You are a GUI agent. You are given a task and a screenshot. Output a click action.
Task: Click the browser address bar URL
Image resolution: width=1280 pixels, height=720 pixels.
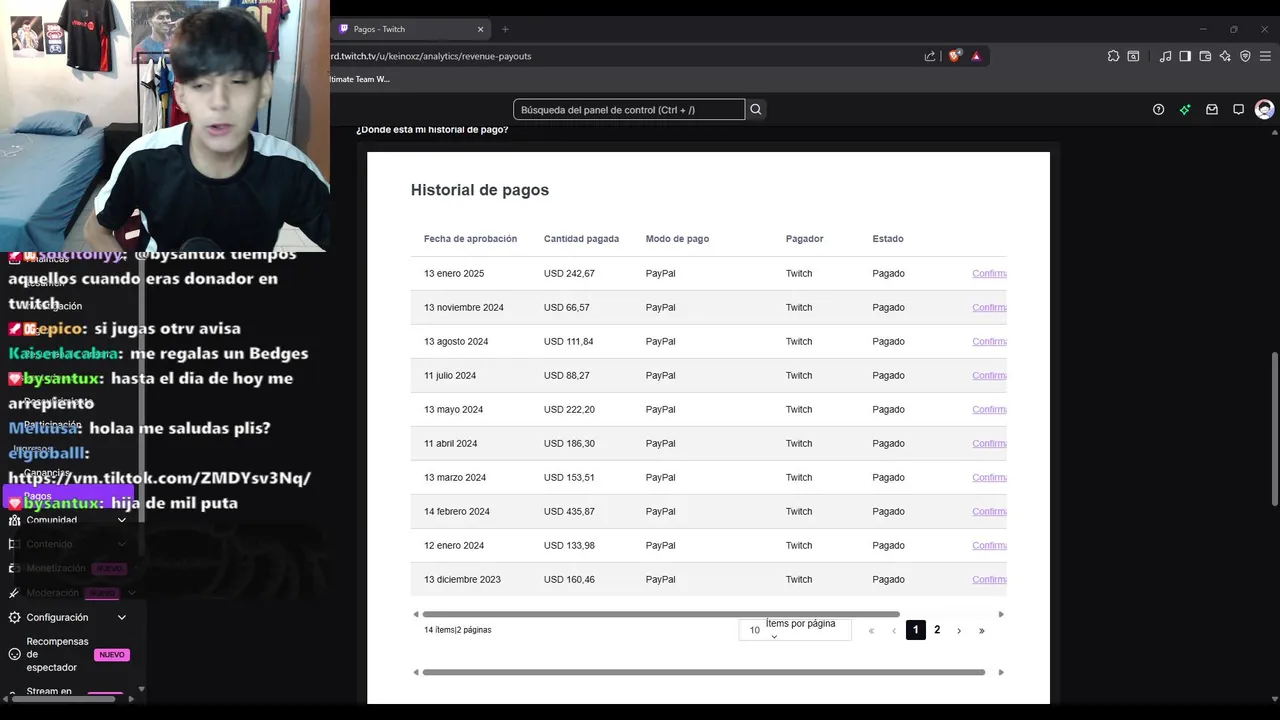[x=432, y=56]
